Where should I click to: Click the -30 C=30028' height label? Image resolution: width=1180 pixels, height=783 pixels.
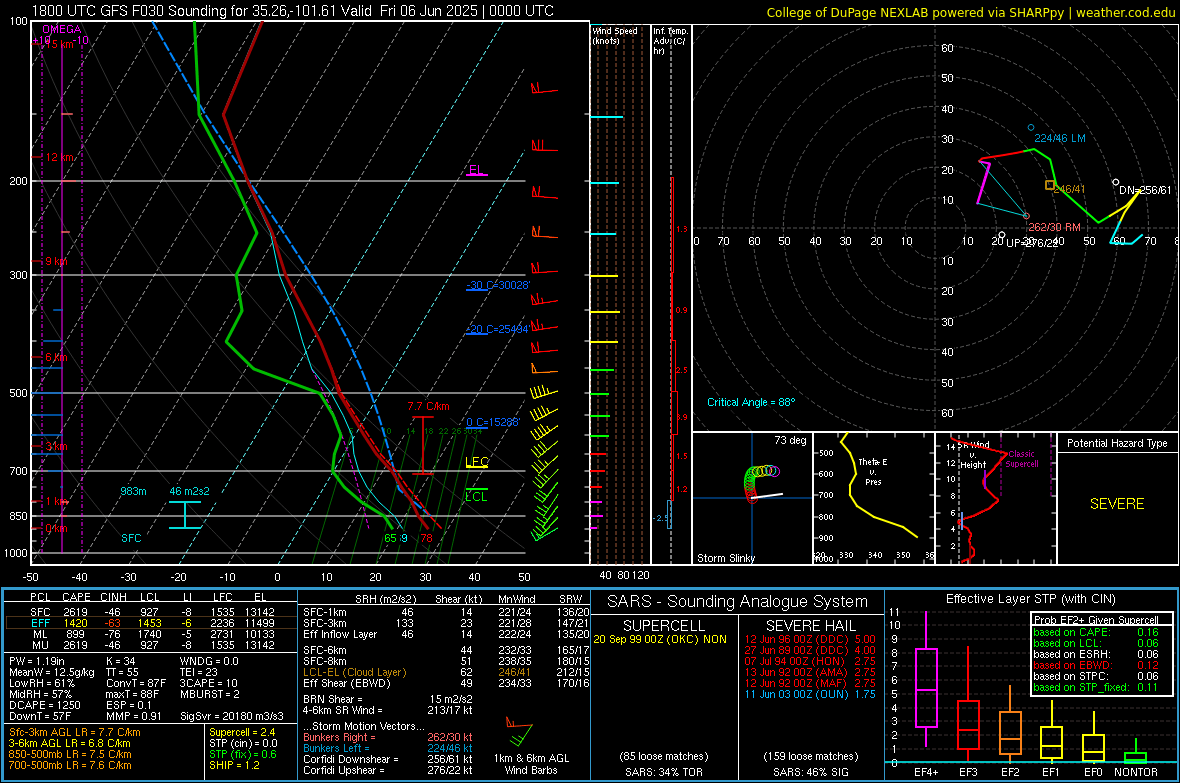click(x=498, y=285)
